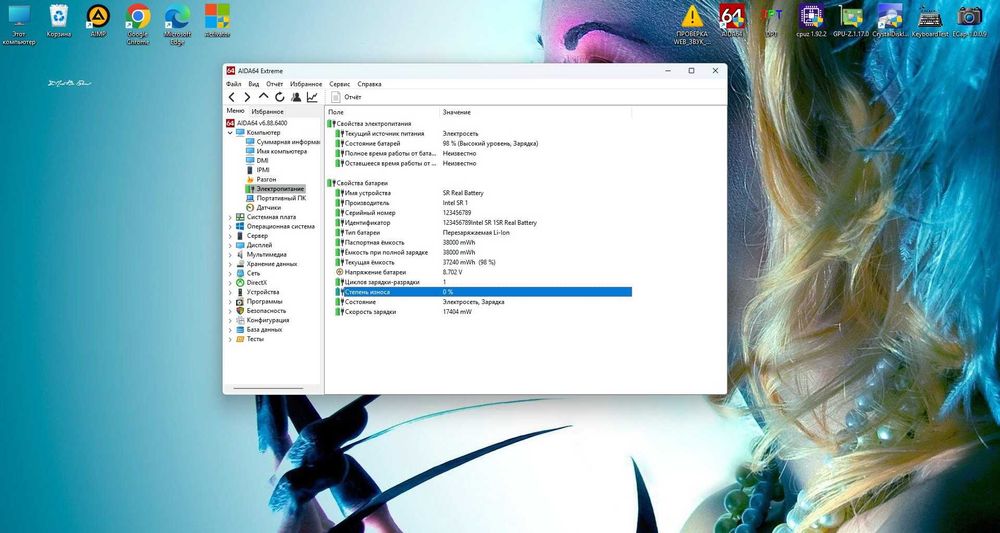
Task: Switch to the Избранное tab in the sidebar
Action: 267,112
